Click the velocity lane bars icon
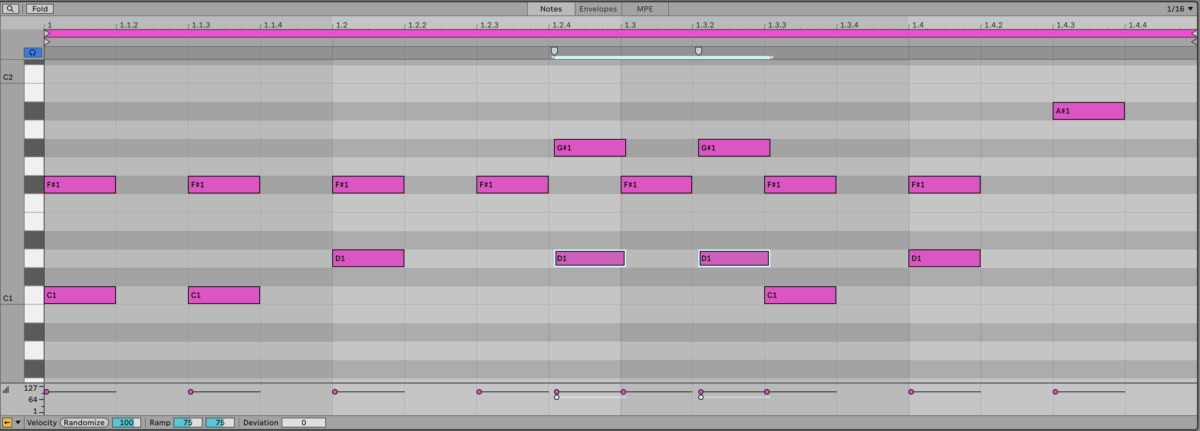Screen dimensions: 1200x431 [x=6, y=389]
